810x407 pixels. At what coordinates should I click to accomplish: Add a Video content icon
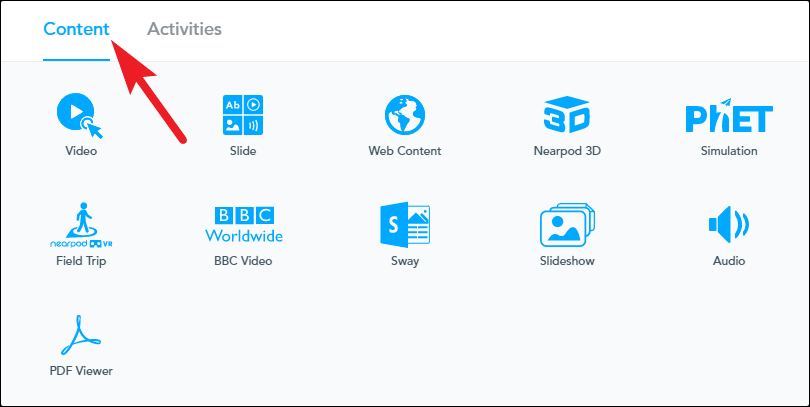(80, 116)
